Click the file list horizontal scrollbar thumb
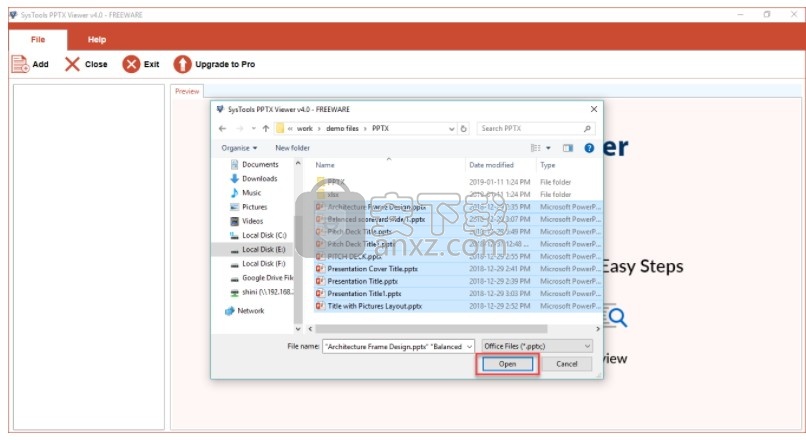The width and height of the screenshot is (806, 440). 431,328
